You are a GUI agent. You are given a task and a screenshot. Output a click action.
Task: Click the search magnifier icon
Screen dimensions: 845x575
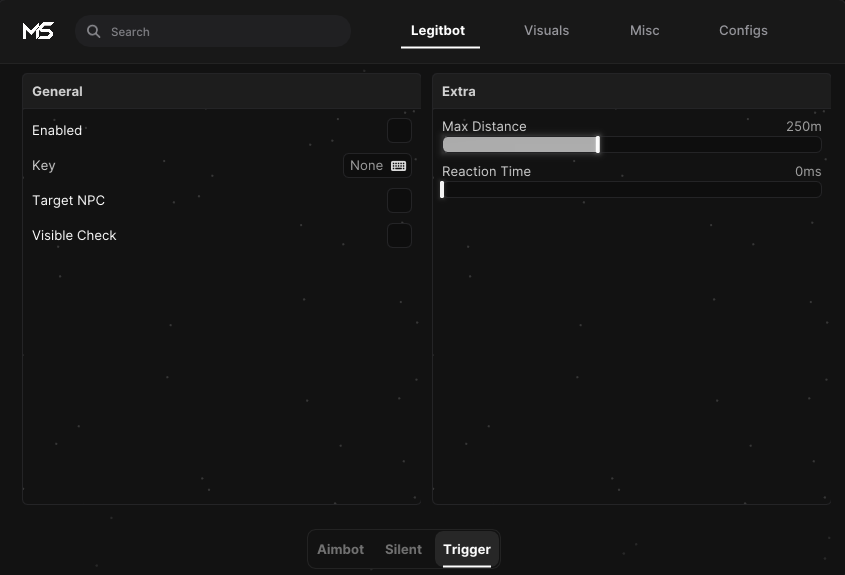[94, 31]
